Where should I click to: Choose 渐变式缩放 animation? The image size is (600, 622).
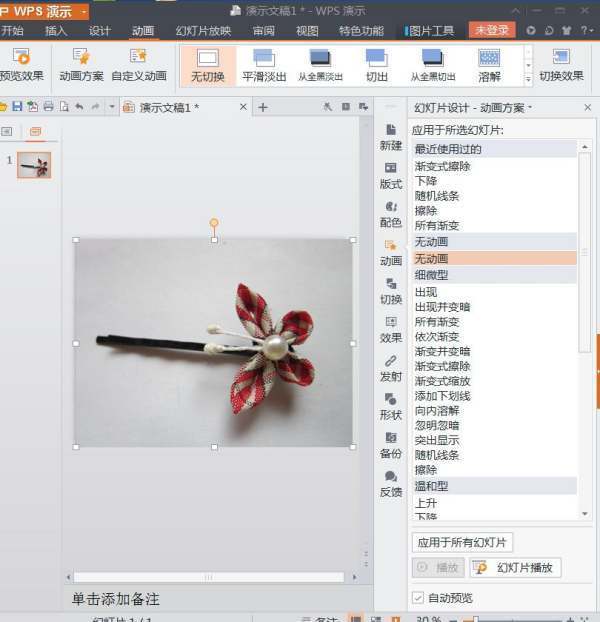(443, 381)
